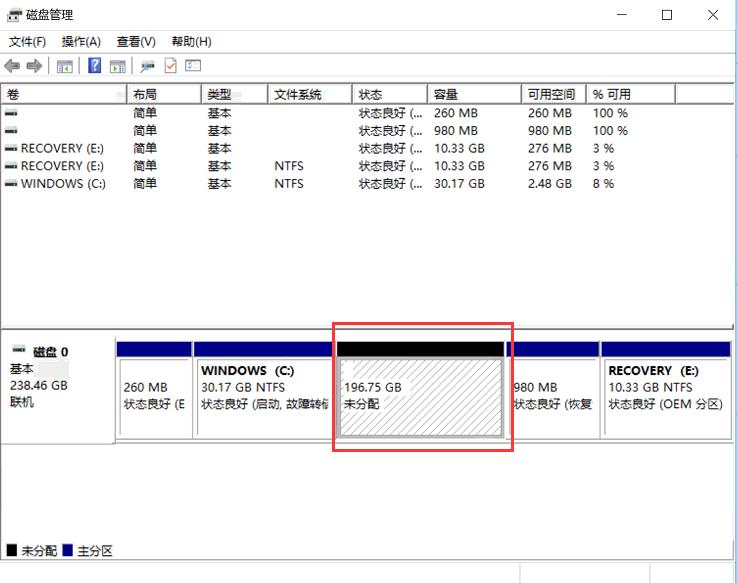
Task: Click the checkmark document toolbar icon
Action: [x=171, y=65]
